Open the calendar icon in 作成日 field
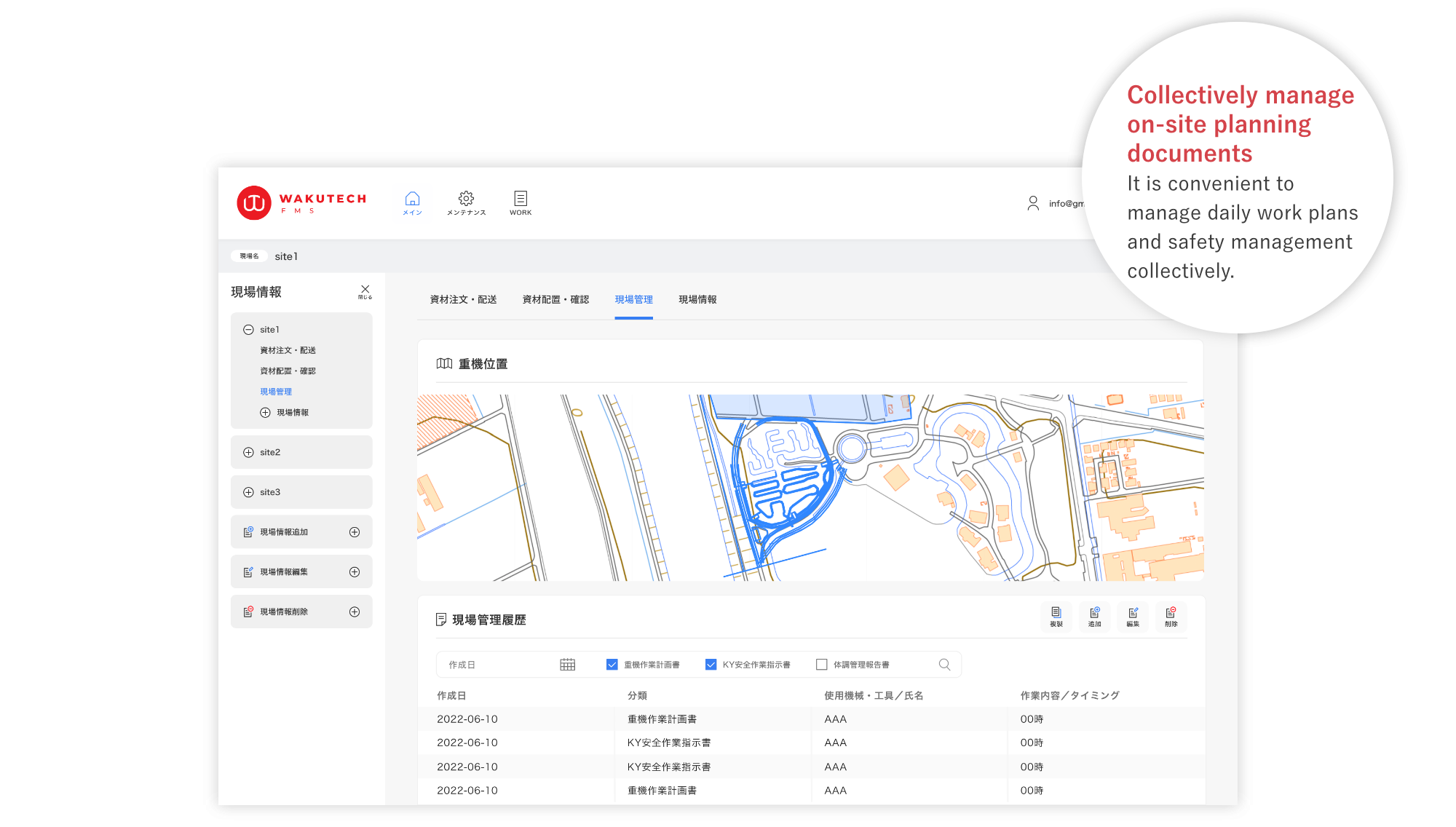The image size is (1456, 827). 568,665
